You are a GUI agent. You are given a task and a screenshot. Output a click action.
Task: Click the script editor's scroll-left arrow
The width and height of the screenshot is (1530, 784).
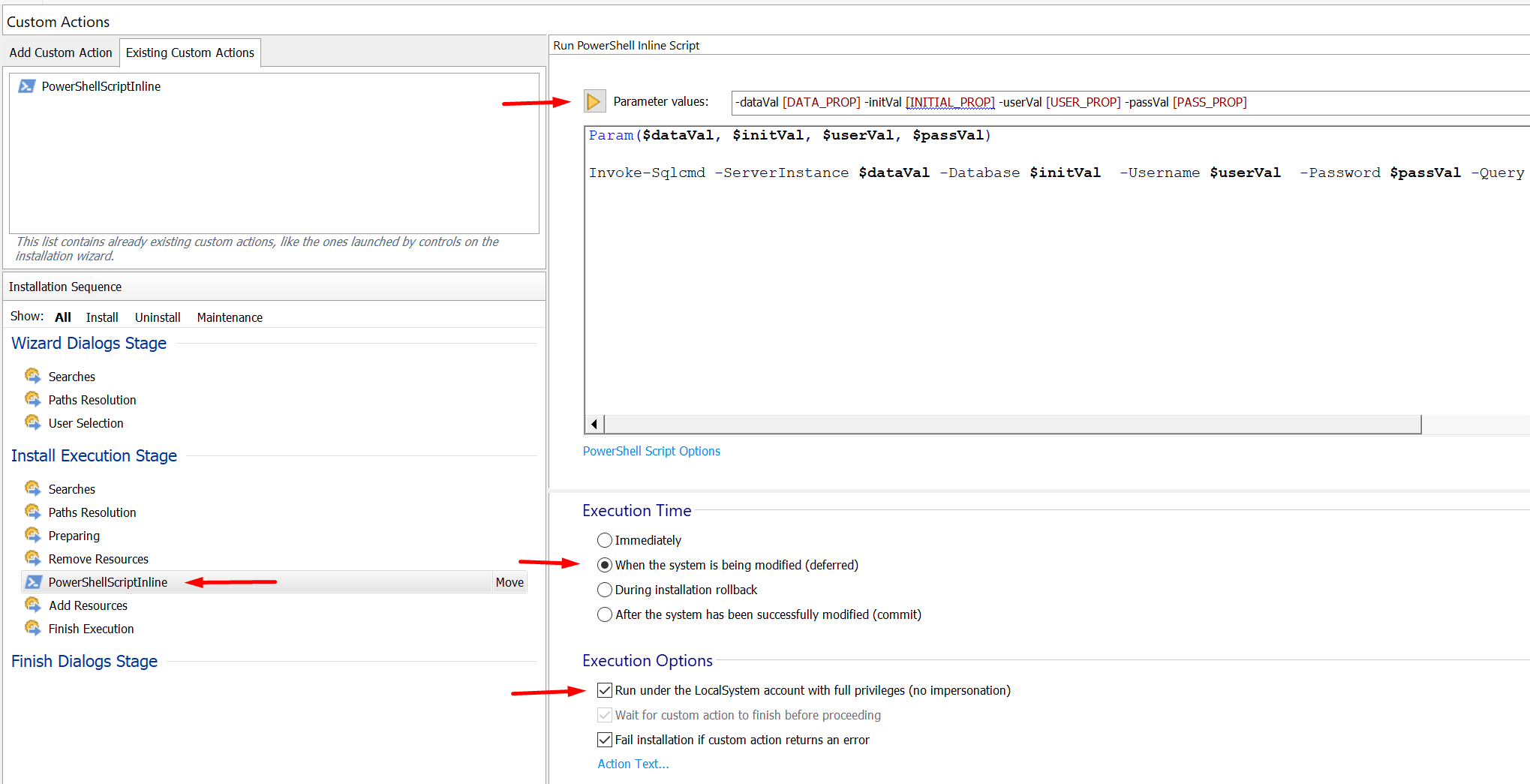pyautogui.click(x=594, y=425)
